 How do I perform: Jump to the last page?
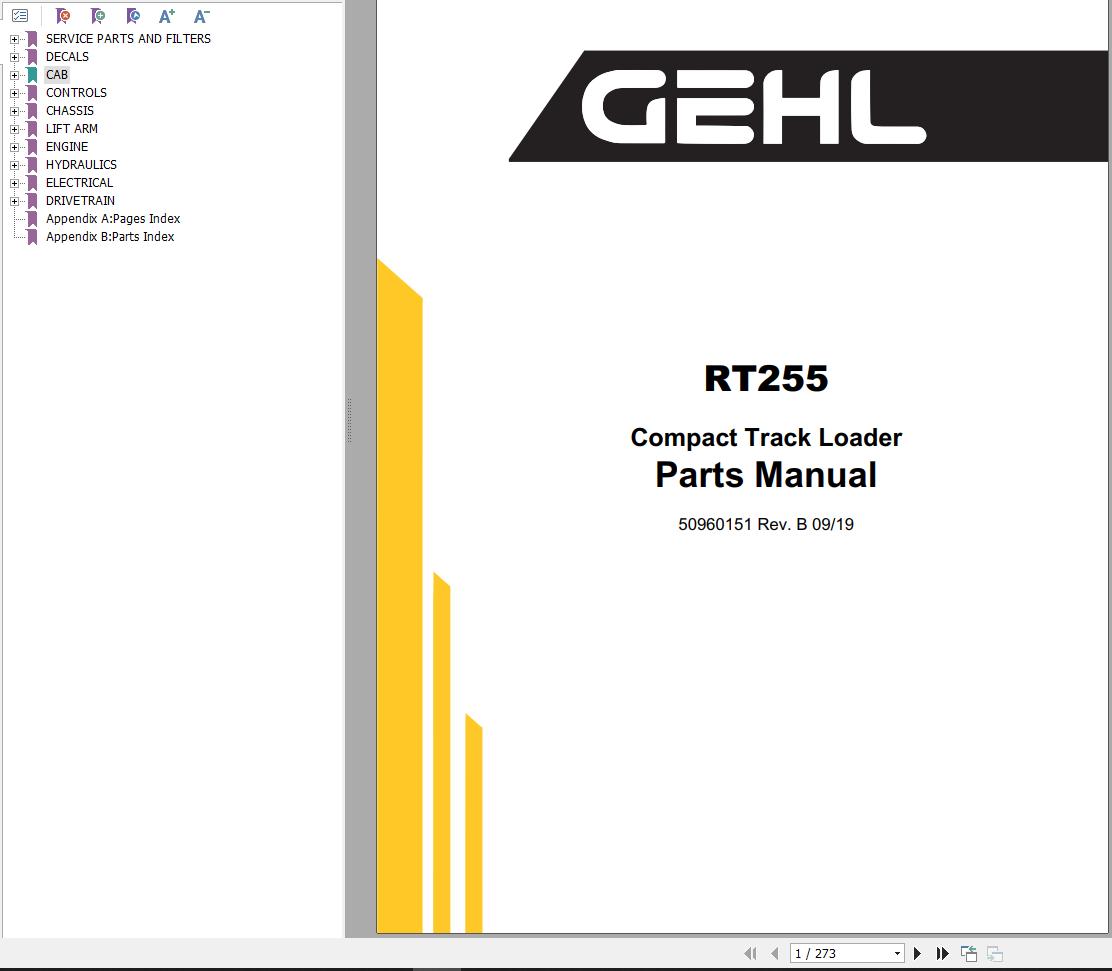click(x=942, y=953)
